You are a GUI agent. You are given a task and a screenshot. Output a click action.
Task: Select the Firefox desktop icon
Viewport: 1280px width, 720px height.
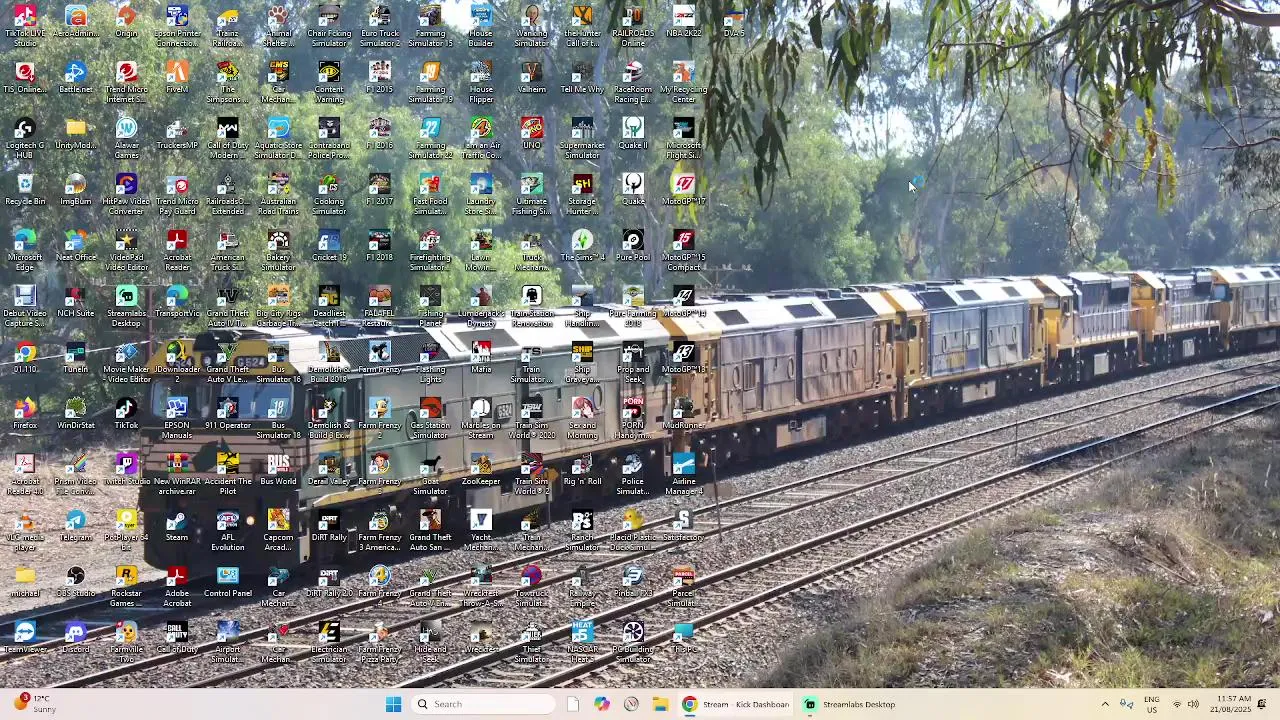(x=25, y=414)
